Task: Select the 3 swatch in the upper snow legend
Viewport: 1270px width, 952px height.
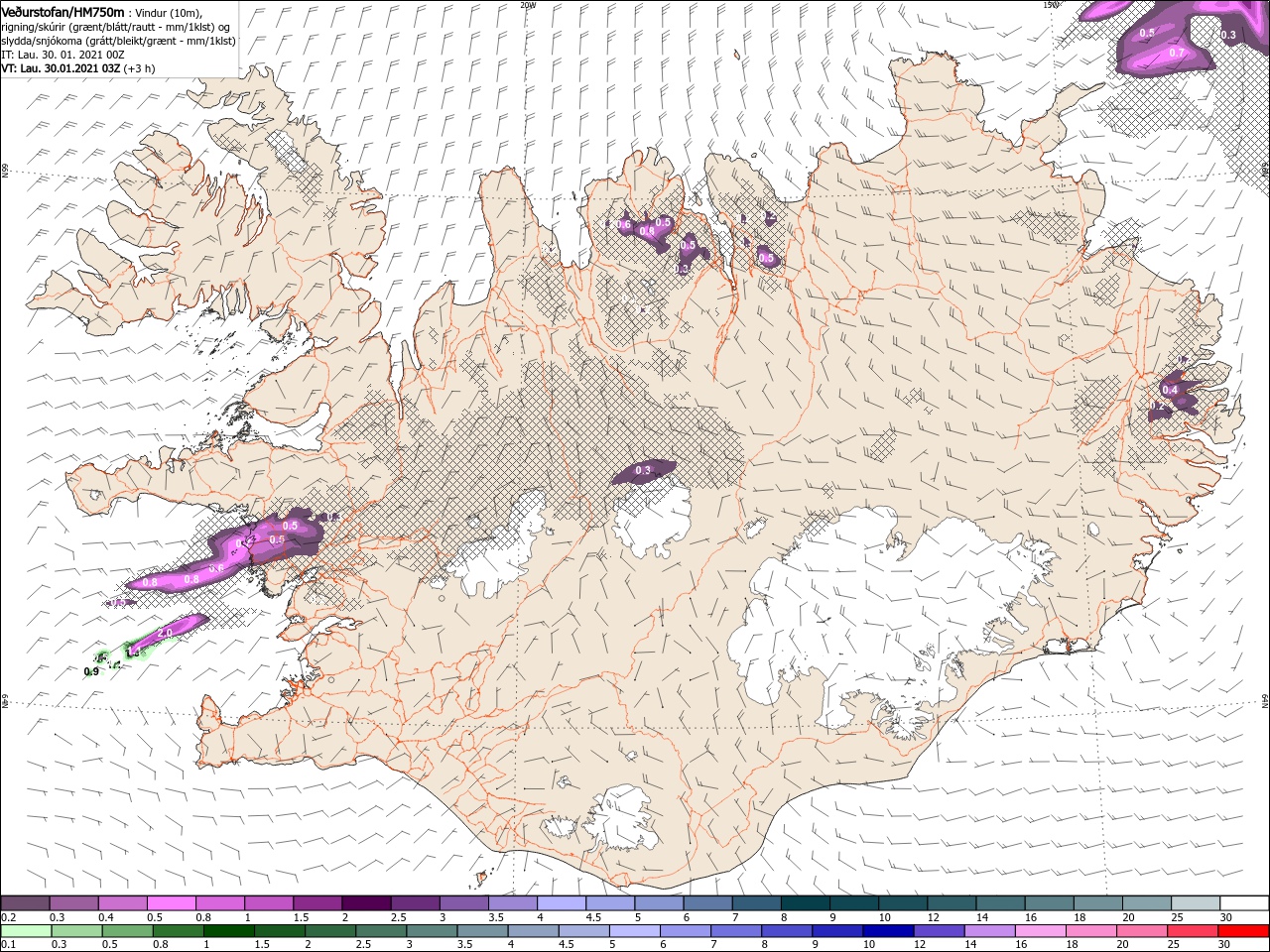Action: click(x=463, y=903)
